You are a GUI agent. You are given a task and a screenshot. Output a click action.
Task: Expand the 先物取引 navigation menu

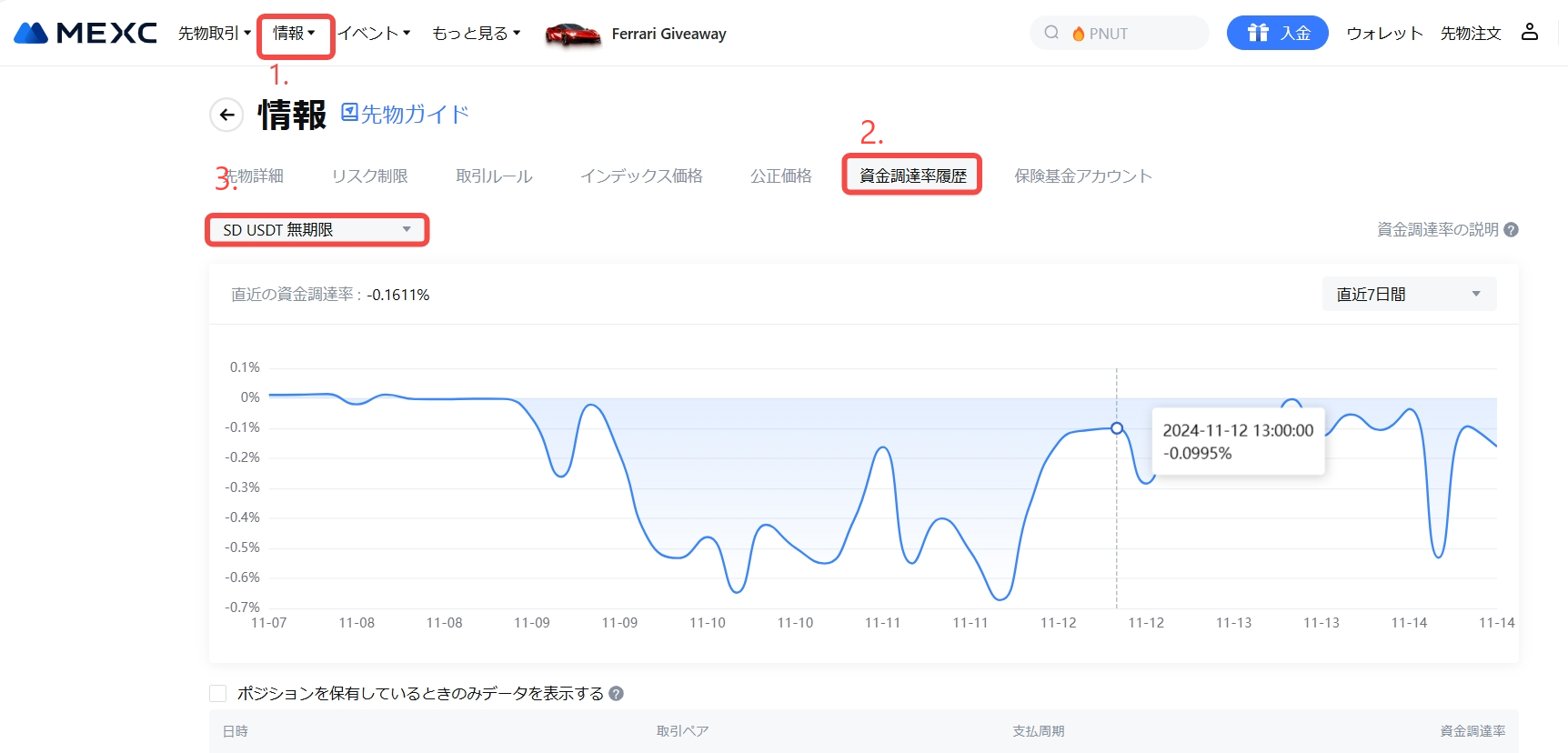214,34
